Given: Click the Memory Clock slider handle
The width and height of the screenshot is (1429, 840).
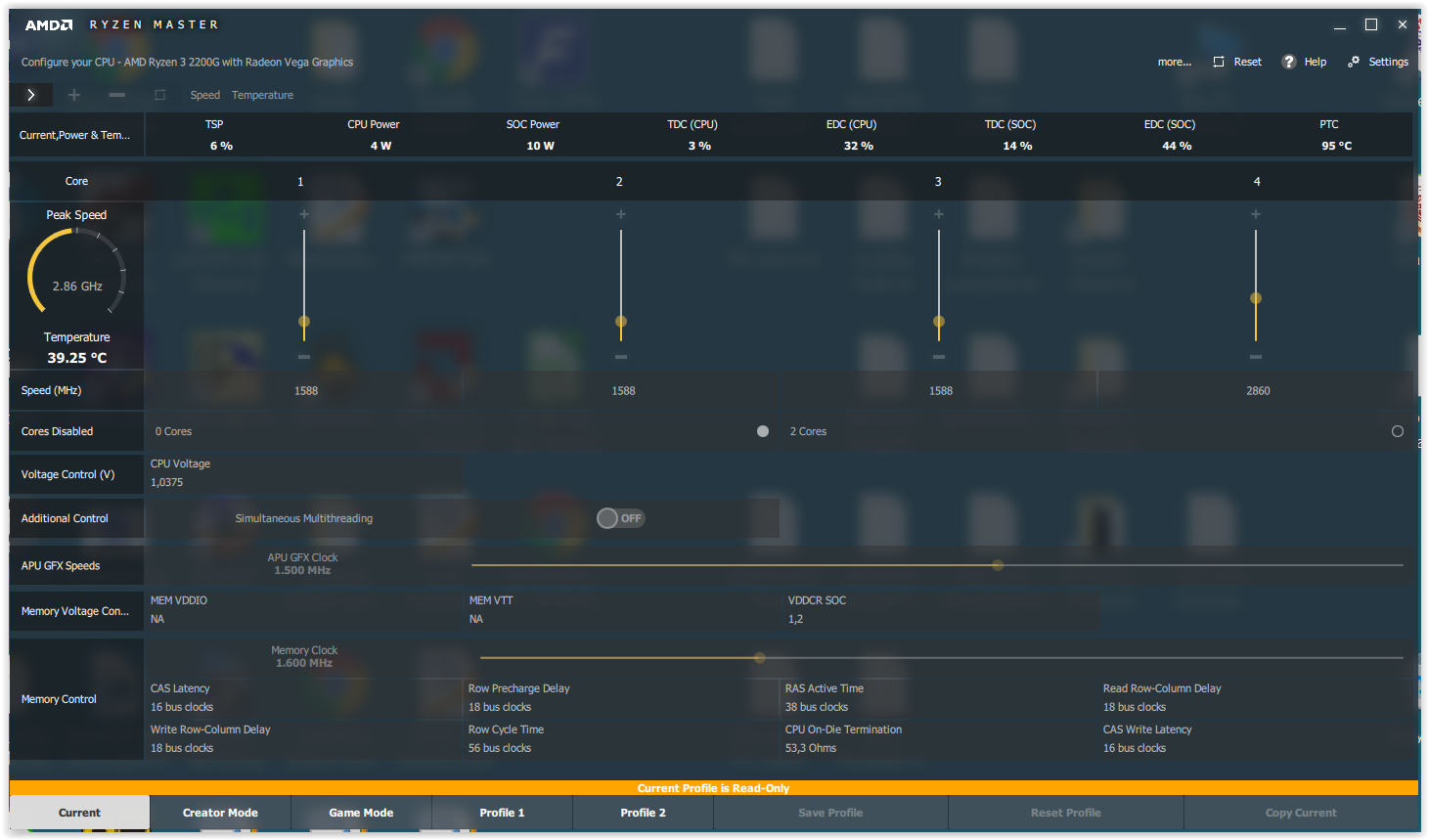Looking at the screenshot, I should pos(760,658).
